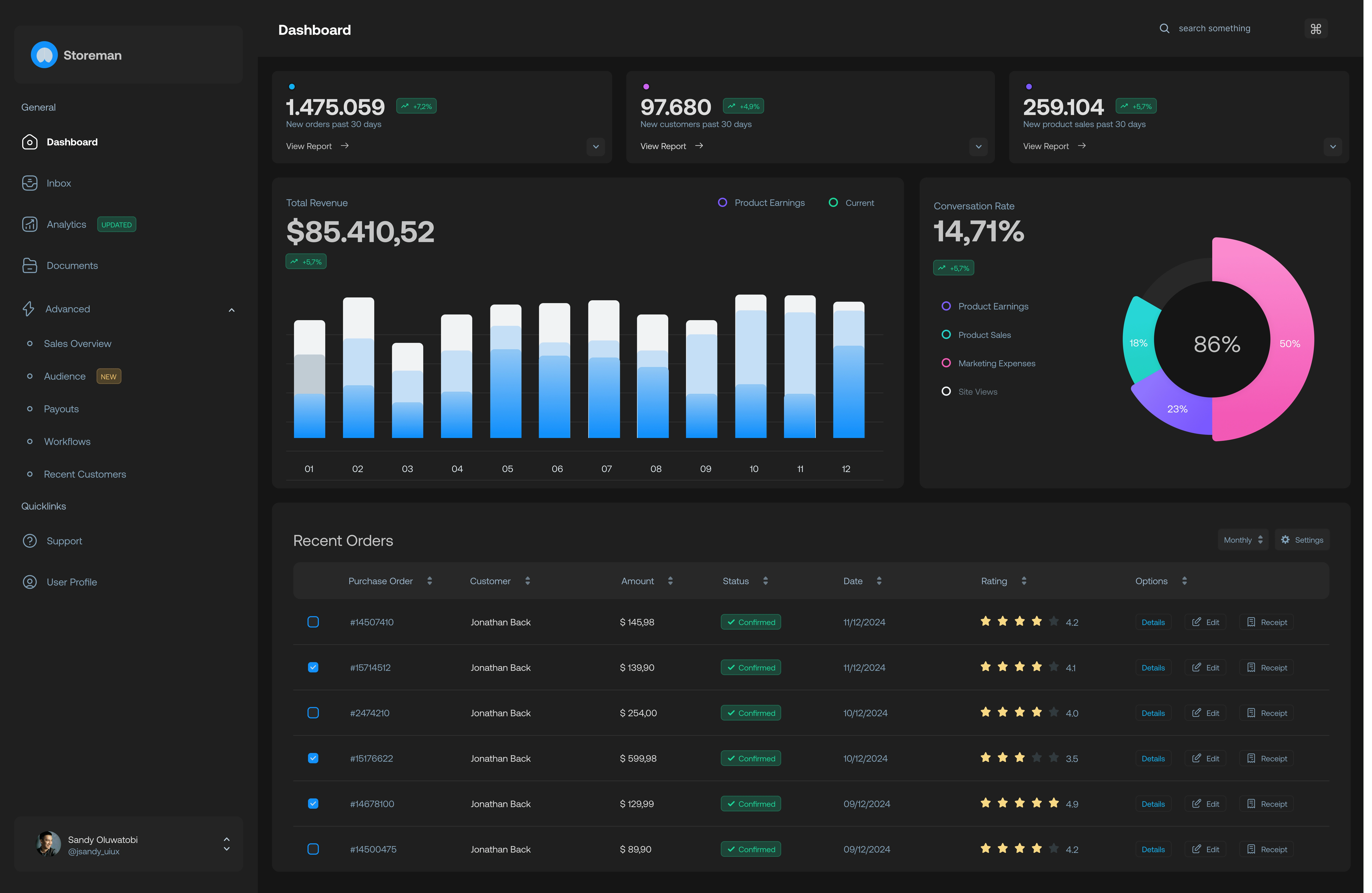Click the Documents folder icon
Screen dimensions: 1372x893
(x=29, y=266)
